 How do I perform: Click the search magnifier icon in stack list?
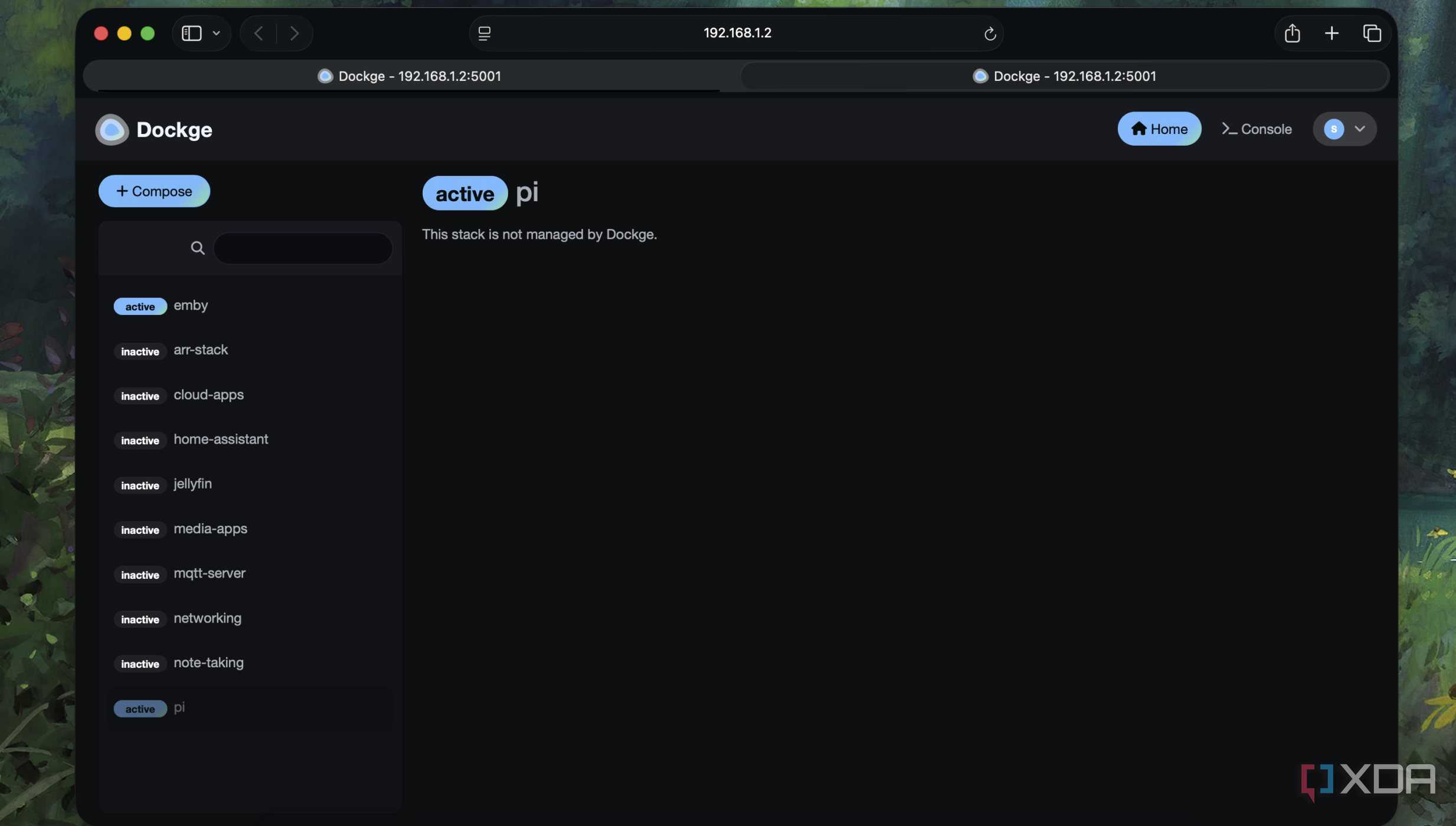[198, 248]
